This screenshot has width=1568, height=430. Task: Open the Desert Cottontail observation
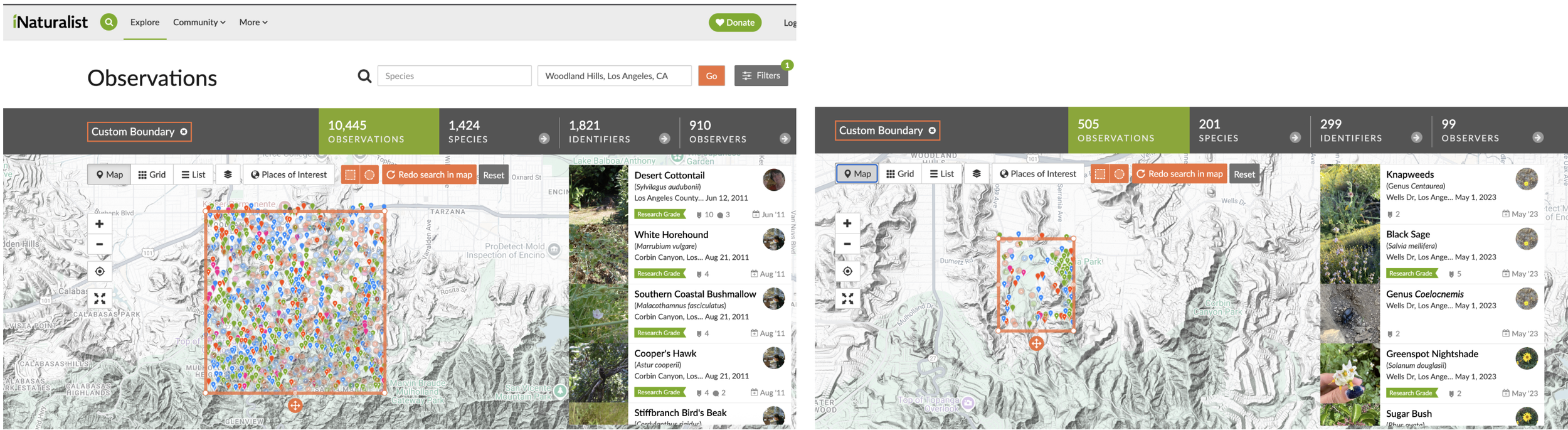(x=669, y=175)
